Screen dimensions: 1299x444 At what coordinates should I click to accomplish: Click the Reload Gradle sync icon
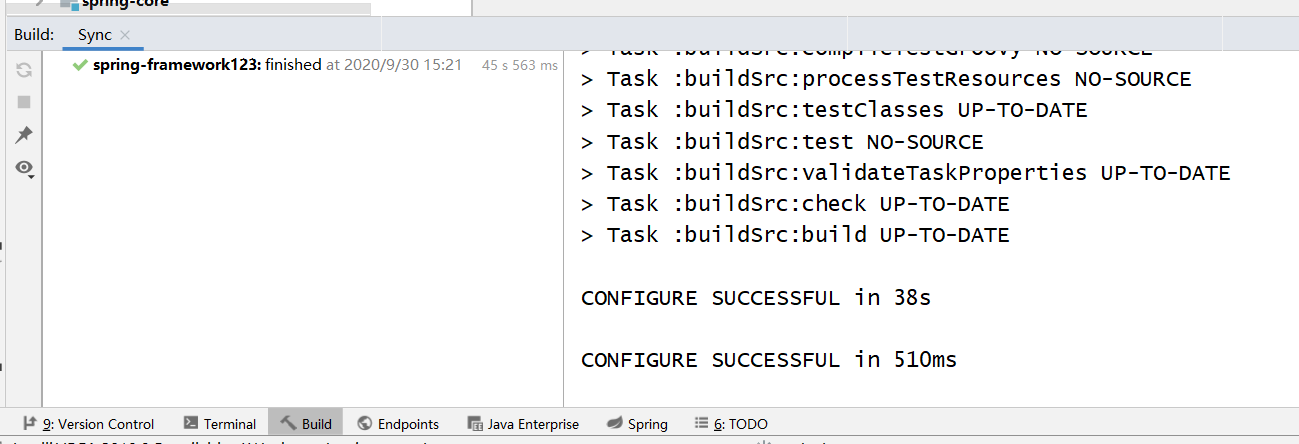(24, 70)
